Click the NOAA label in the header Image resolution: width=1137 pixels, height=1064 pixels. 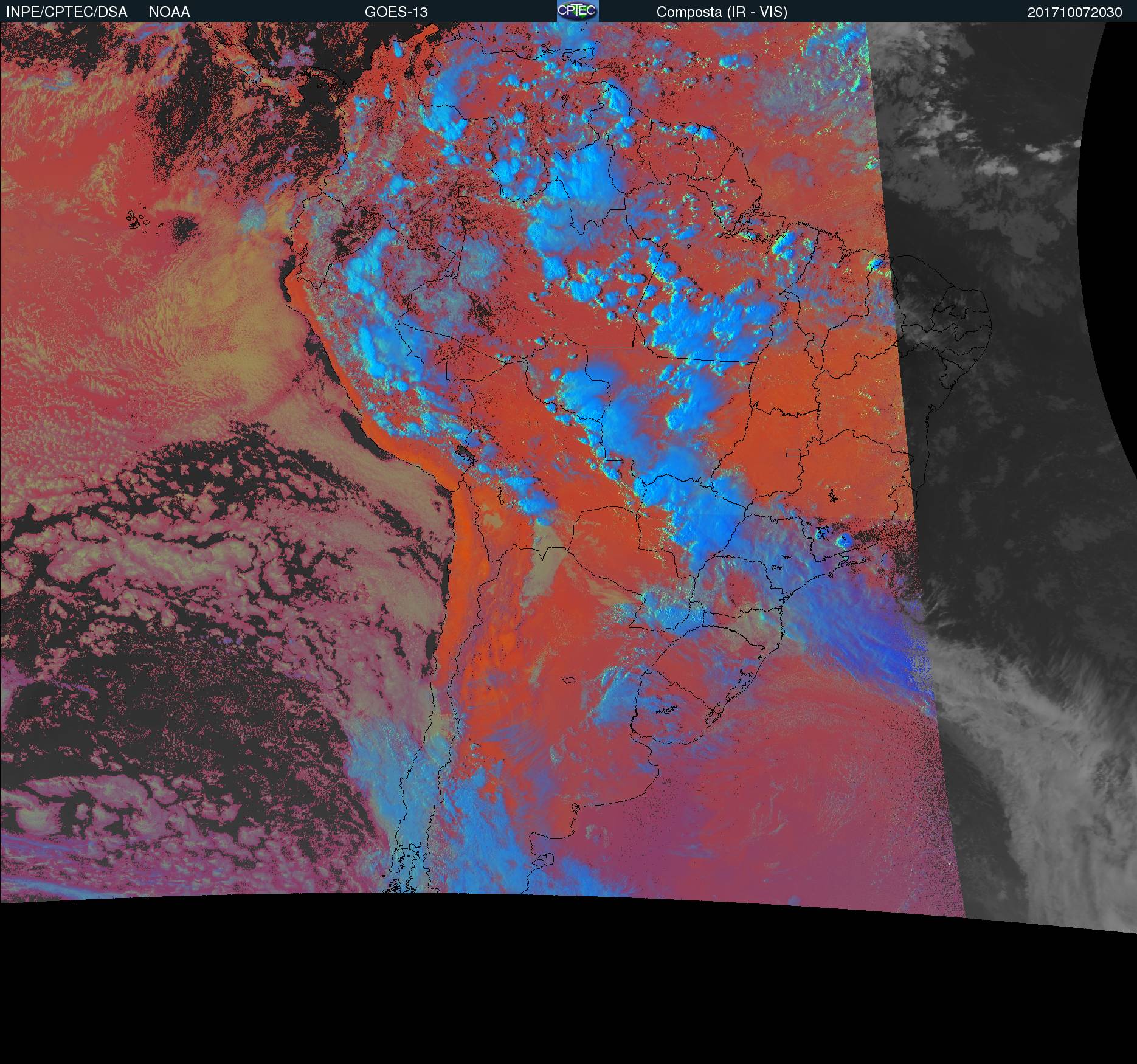coord(170,12)
